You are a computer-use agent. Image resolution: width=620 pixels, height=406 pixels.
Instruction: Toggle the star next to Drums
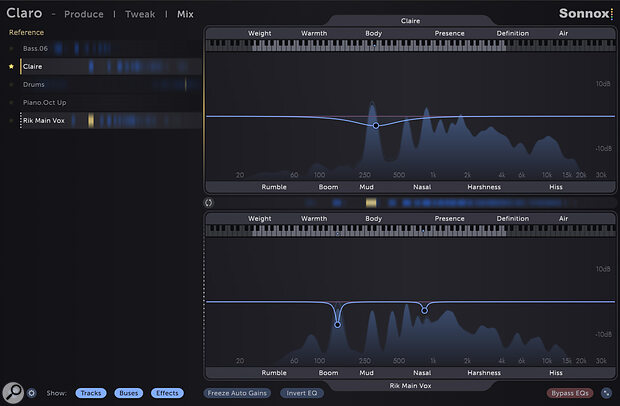point(11,85)
